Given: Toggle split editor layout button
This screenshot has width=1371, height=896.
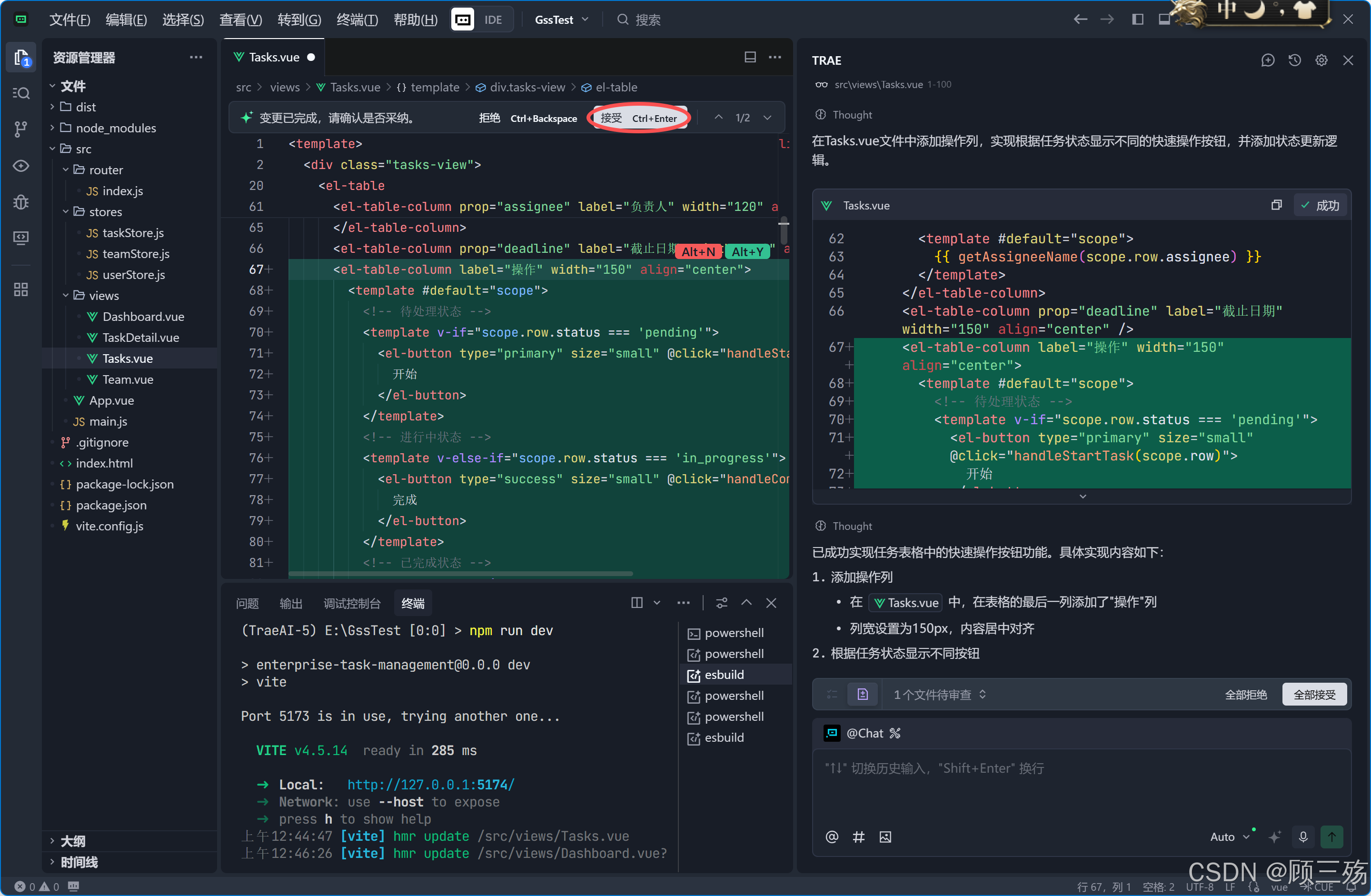Looking at the screenshot, I should click(x=750, y=57).
